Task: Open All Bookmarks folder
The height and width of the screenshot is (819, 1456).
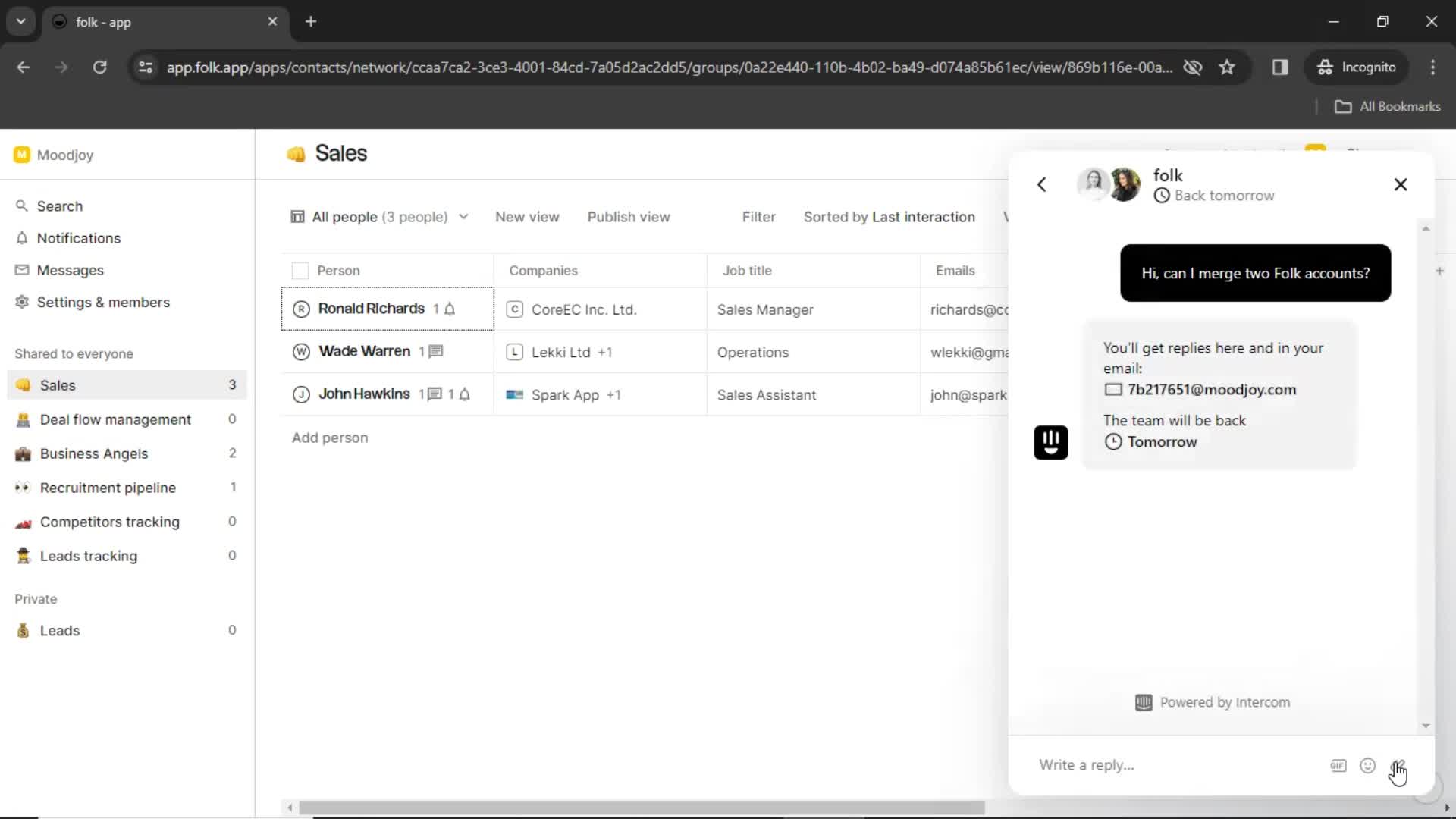Action: pyautogui.click(x=1388, y=107)
